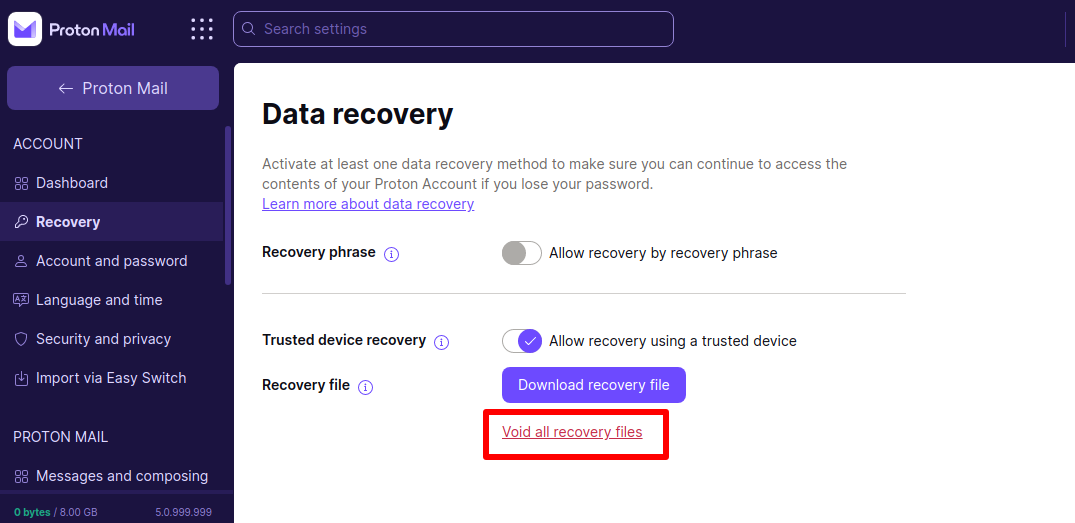Viewport: 1075px width, 523px height.
Task: Click the Dashboard sidebar icon
Action: point(21,183)
